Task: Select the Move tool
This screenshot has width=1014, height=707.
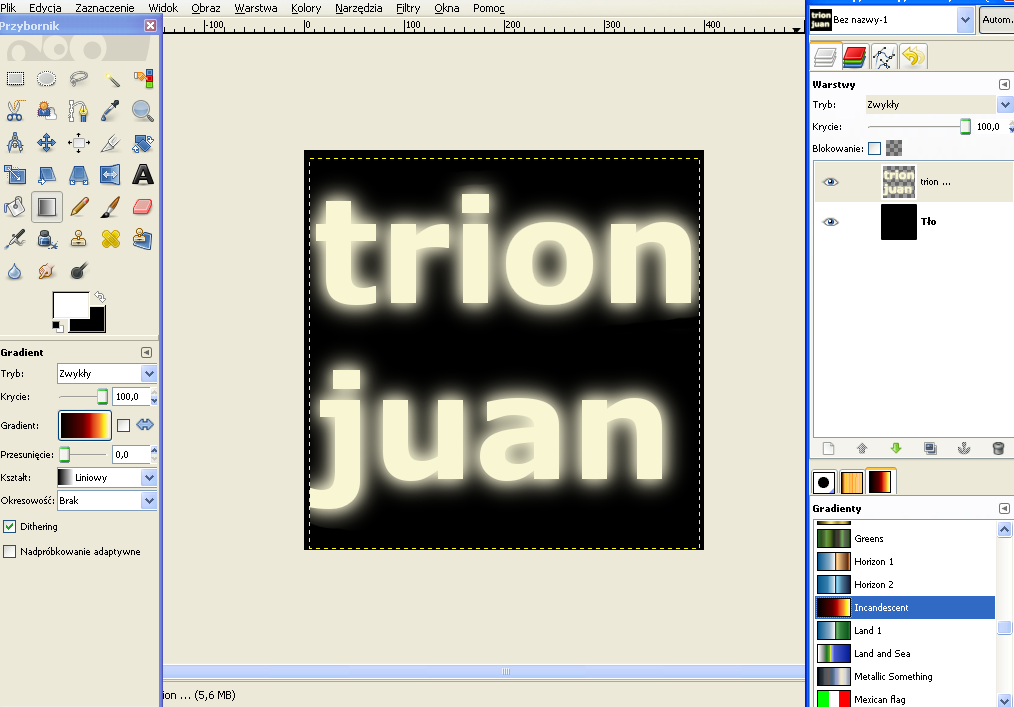Action: coord(46,143)
